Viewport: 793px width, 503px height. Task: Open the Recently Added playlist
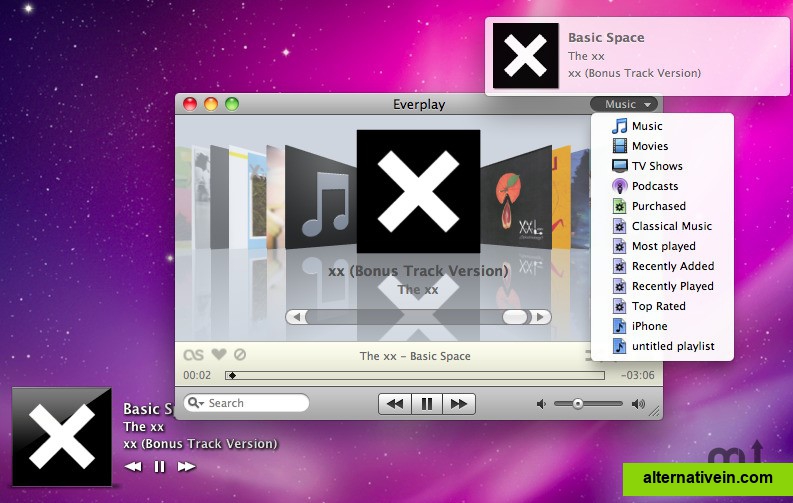click(x=662, y=266)
